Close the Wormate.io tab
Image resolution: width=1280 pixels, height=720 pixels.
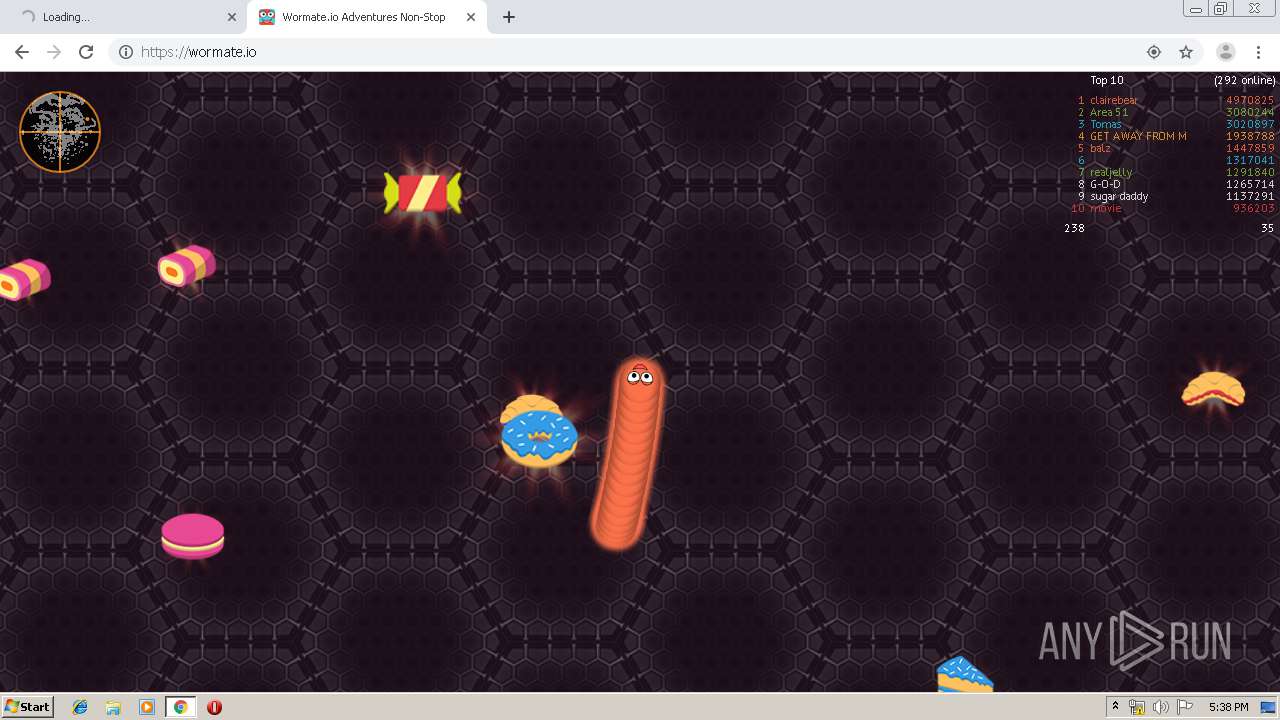(470, 17)
